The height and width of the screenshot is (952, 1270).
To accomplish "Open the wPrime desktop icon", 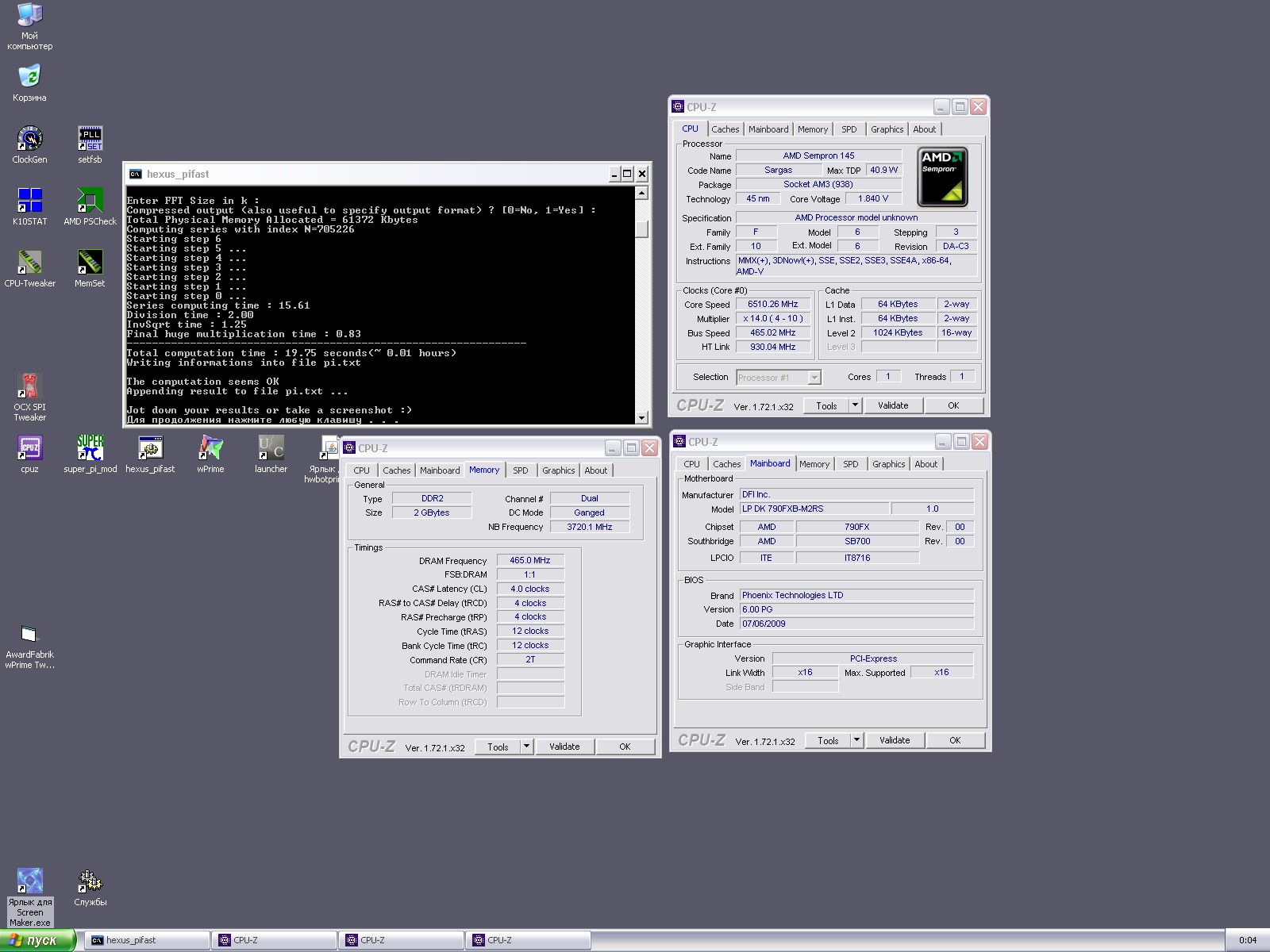I will [210, 448].
